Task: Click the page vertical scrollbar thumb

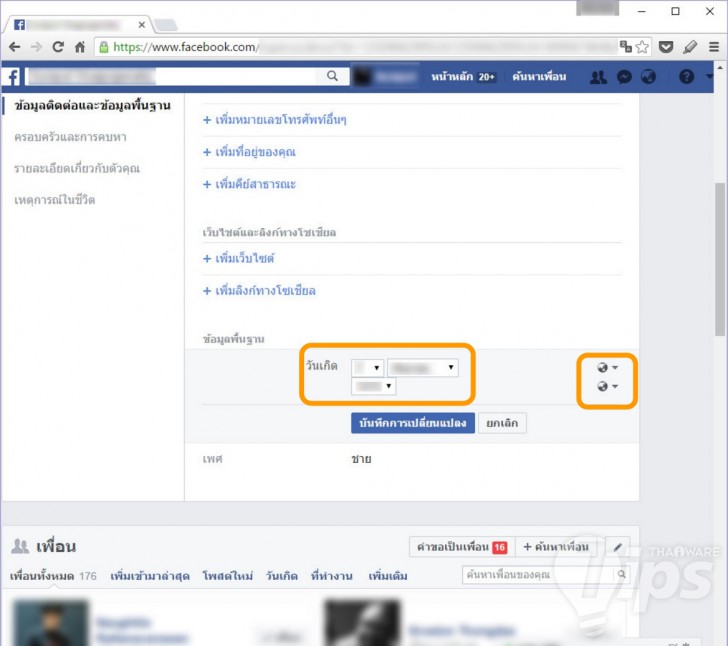Action: pos(720,259)
